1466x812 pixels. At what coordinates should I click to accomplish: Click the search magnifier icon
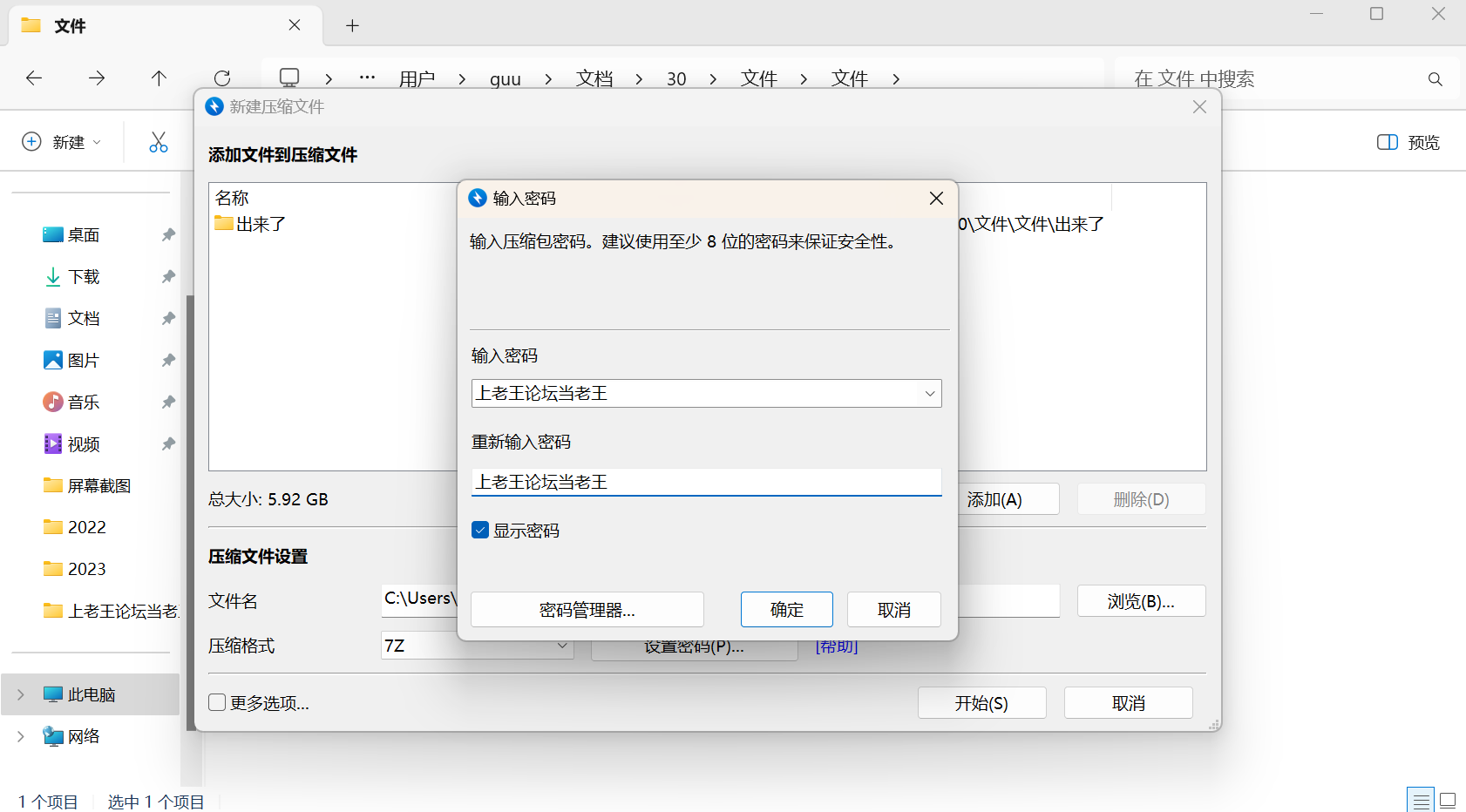click(1435, 79)
